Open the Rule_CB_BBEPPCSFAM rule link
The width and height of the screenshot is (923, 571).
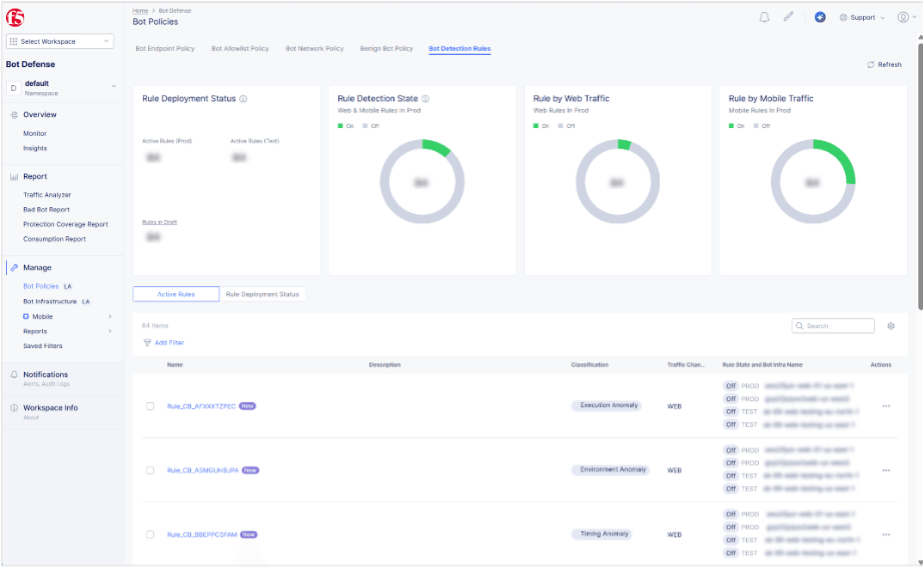[x=202, y=535]
